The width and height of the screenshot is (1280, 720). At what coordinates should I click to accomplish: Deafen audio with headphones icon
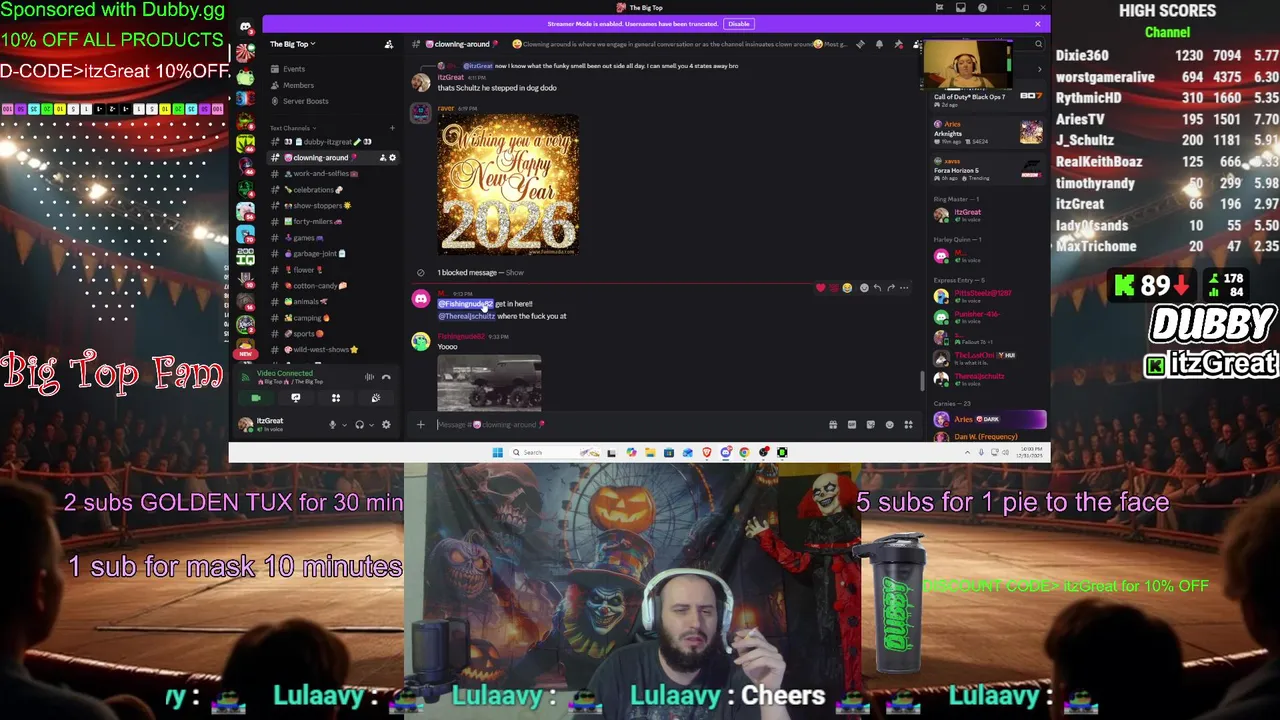359,425
